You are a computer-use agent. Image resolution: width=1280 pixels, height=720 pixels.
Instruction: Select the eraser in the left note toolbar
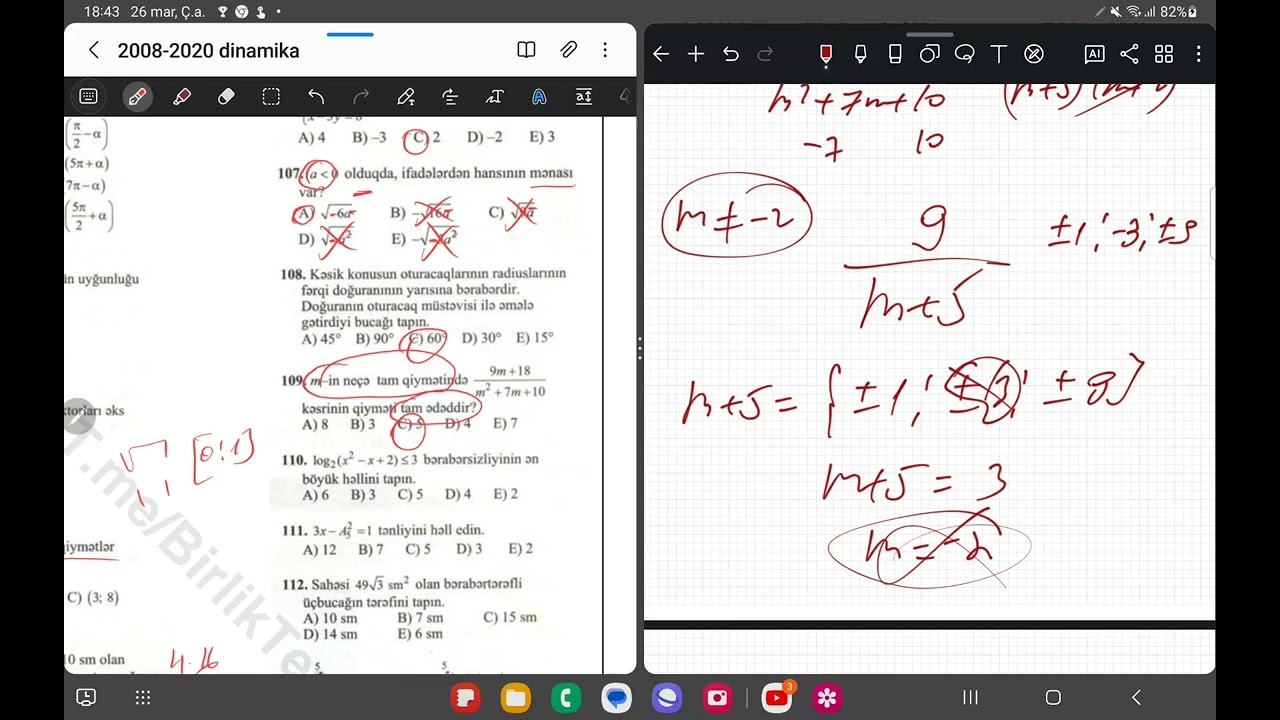226,97
